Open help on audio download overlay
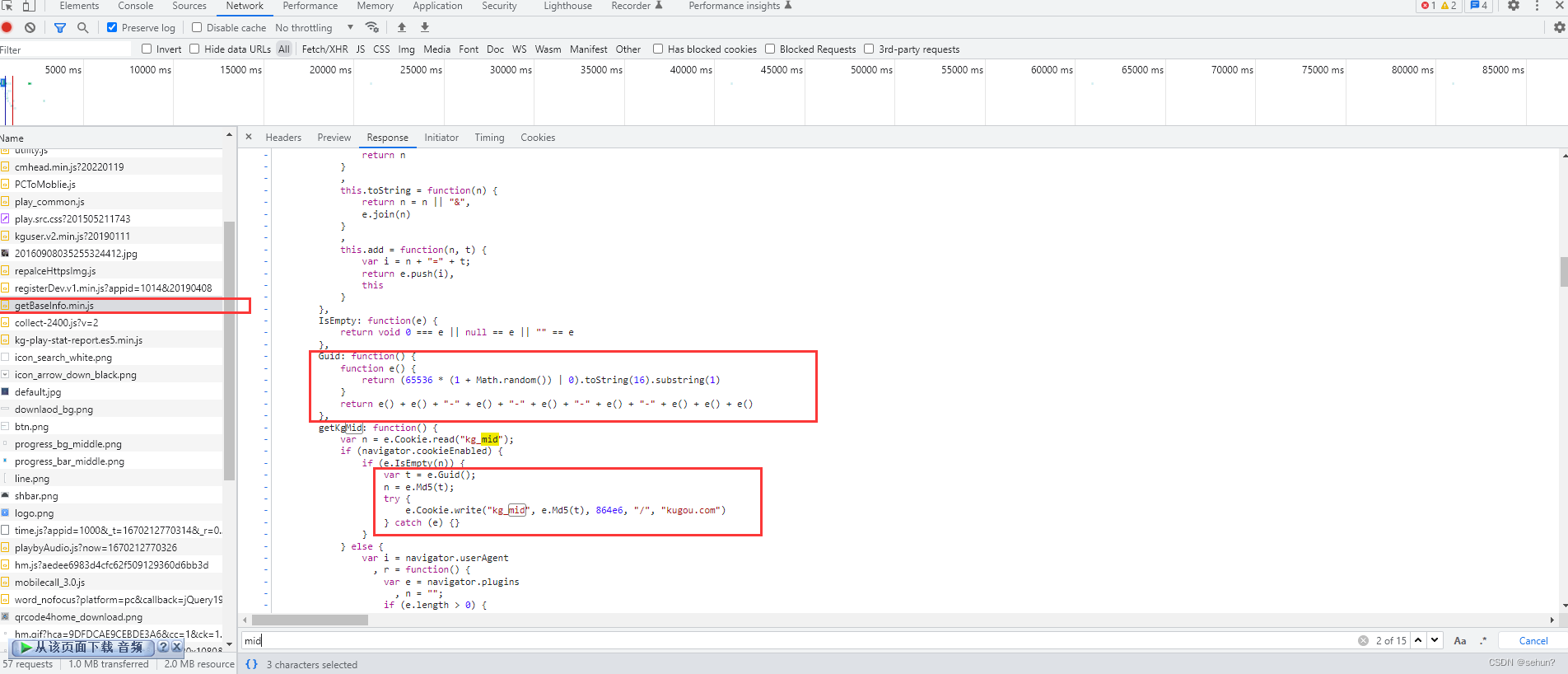 pyautogui.click(x=163, y=648)
